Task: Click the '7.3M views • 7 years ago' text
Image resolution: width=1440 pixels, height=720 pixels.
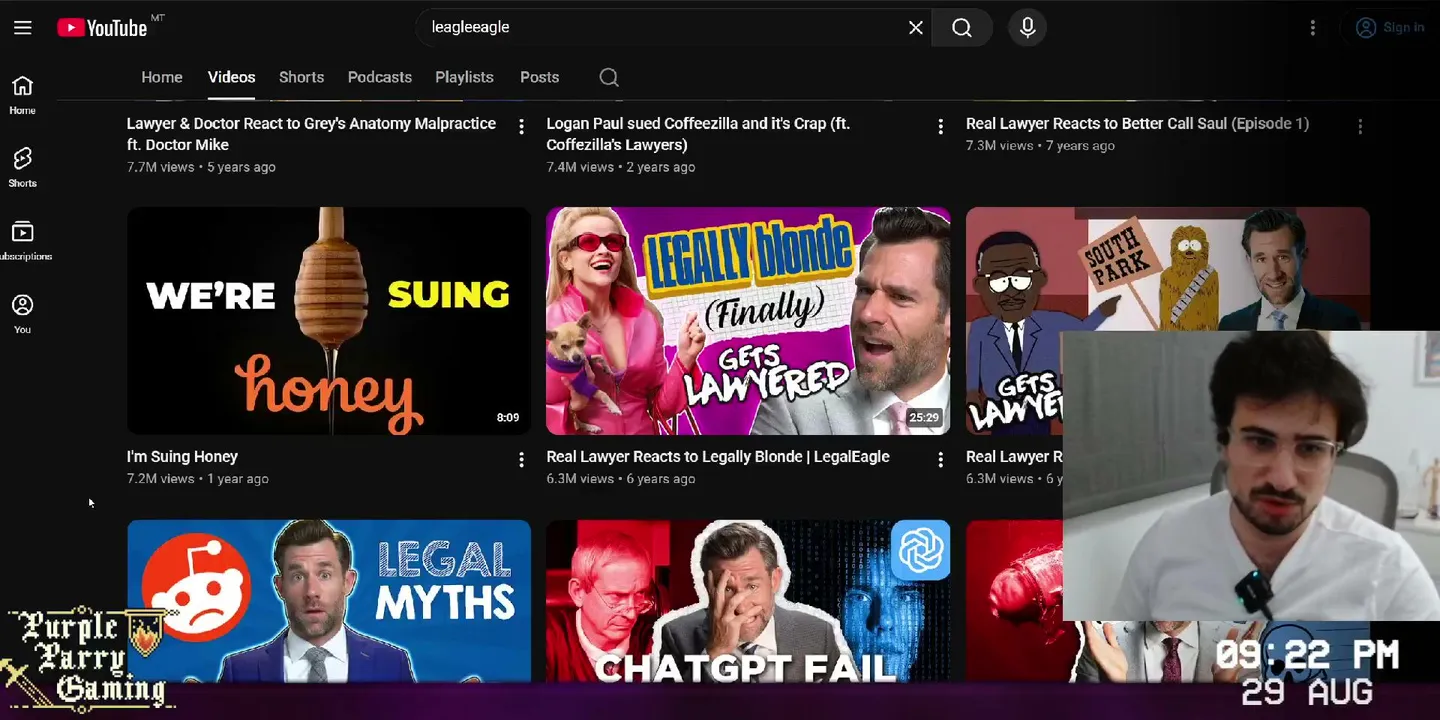Action: coord(1040,145)
